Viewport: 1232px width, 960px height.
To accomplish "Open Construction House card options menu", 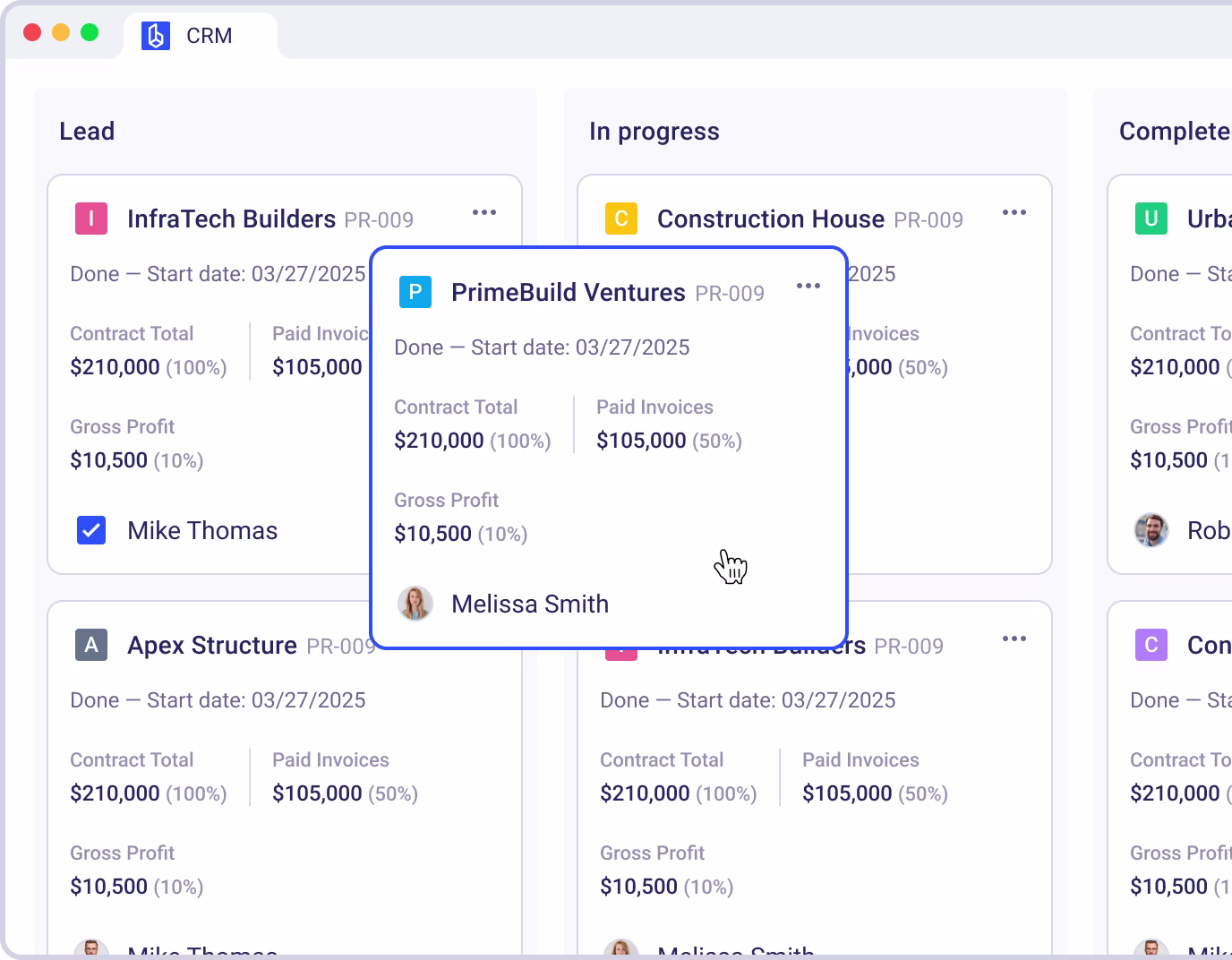I will click(1014, 213).
